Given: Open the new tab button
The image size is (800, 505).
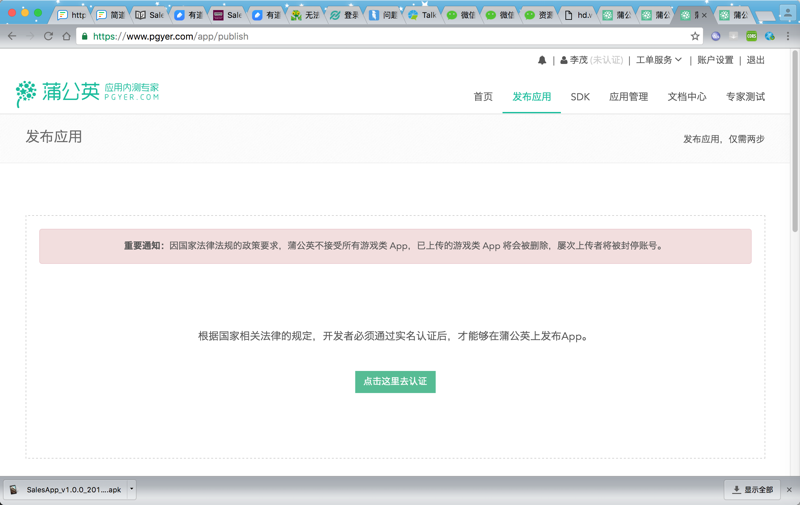Looking at the screenshot, I should 764,16.
